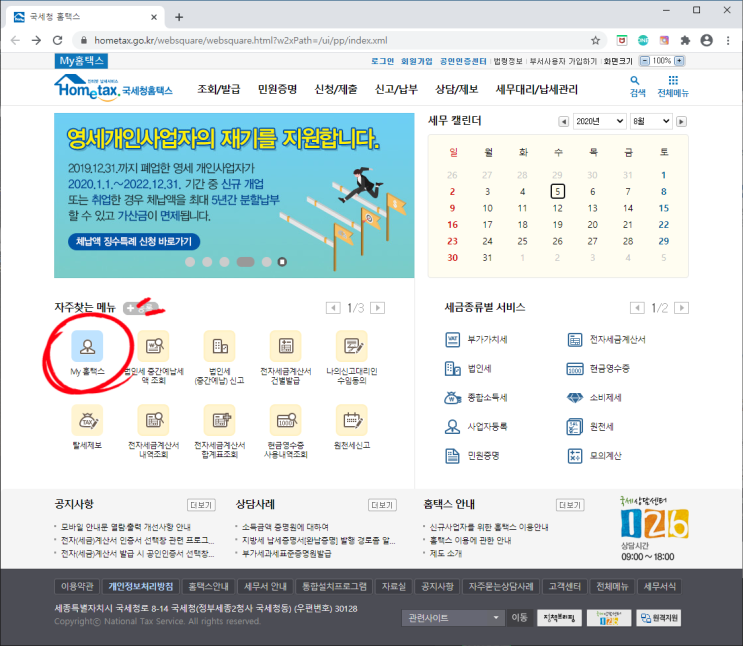The width and height of the screenshot is (743, 646).
Task: Expand the 관련사이트 dropdown
Action: click(x=453, y=618)
